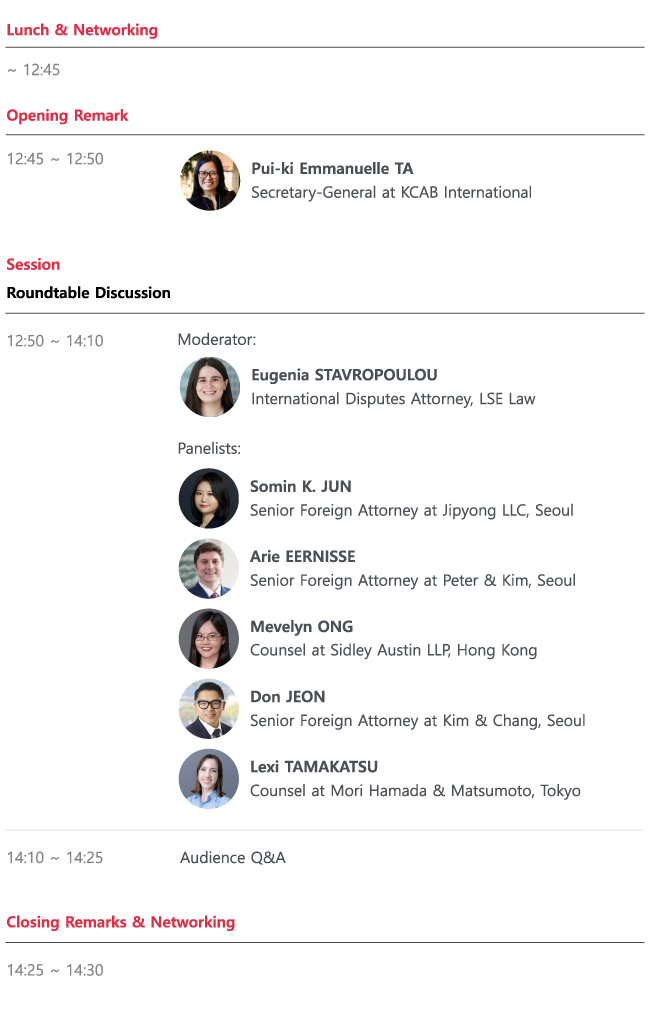Click the photo beside Arie EERNISSE

point(209,568)
